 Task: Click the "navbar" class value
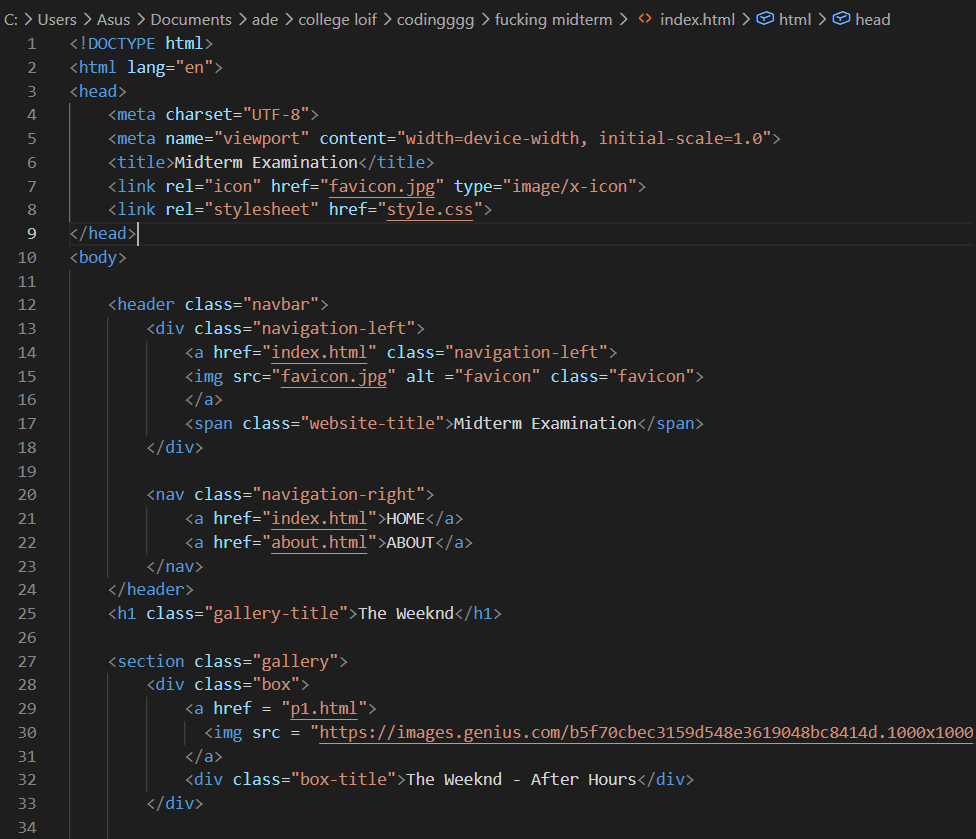point(281,304)
